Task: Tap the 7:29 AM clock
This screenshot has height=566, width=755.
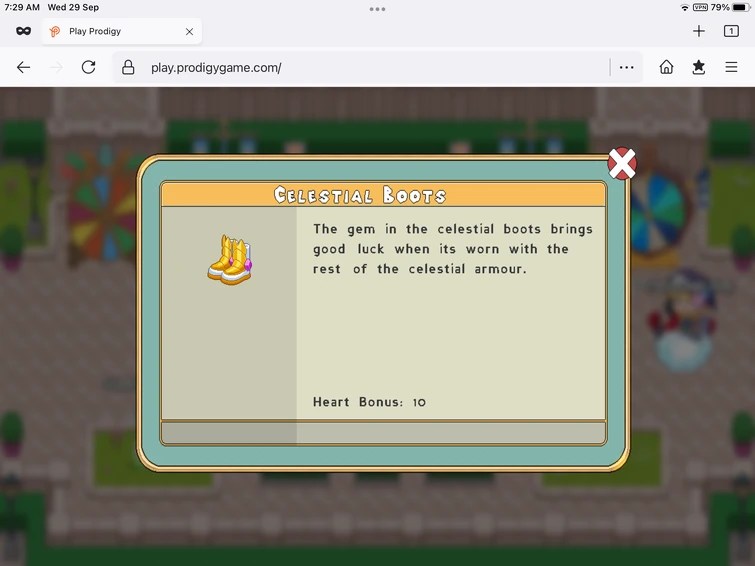Action: point(22,7)
